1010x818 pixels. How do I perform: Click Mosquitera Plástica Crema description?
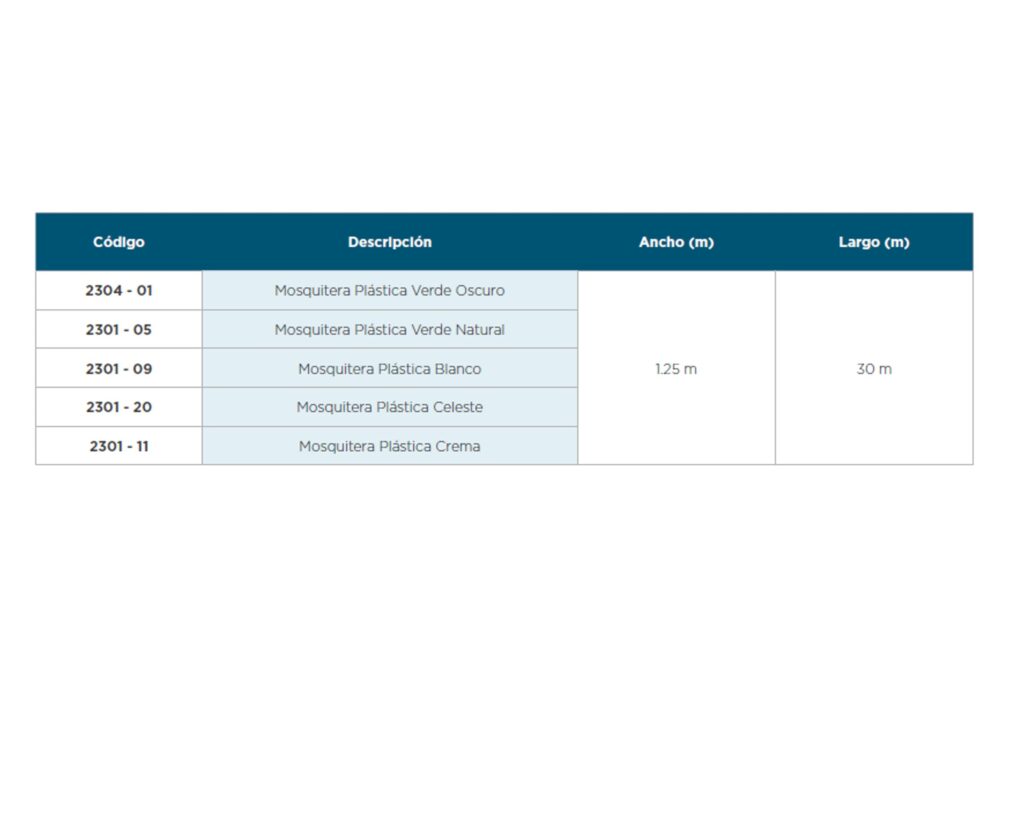[390, 446]
